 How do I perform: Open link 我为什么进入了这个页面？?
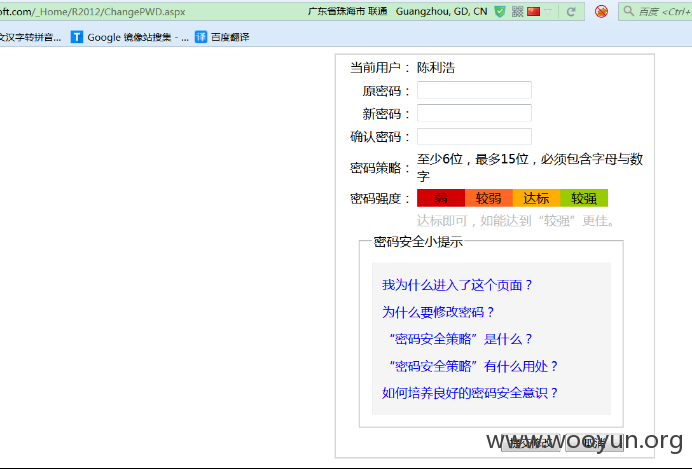[x=458, y=285]
